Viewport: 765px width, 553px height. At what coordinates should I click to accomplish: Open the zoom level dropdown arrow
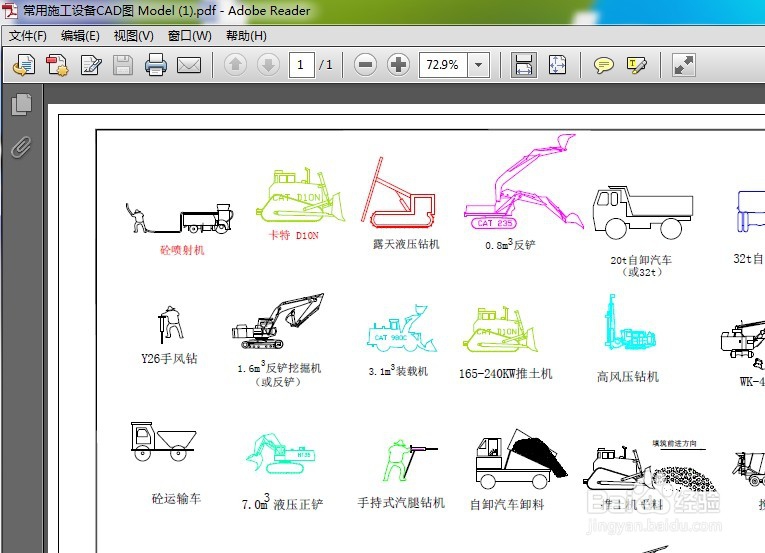(479, 64)
